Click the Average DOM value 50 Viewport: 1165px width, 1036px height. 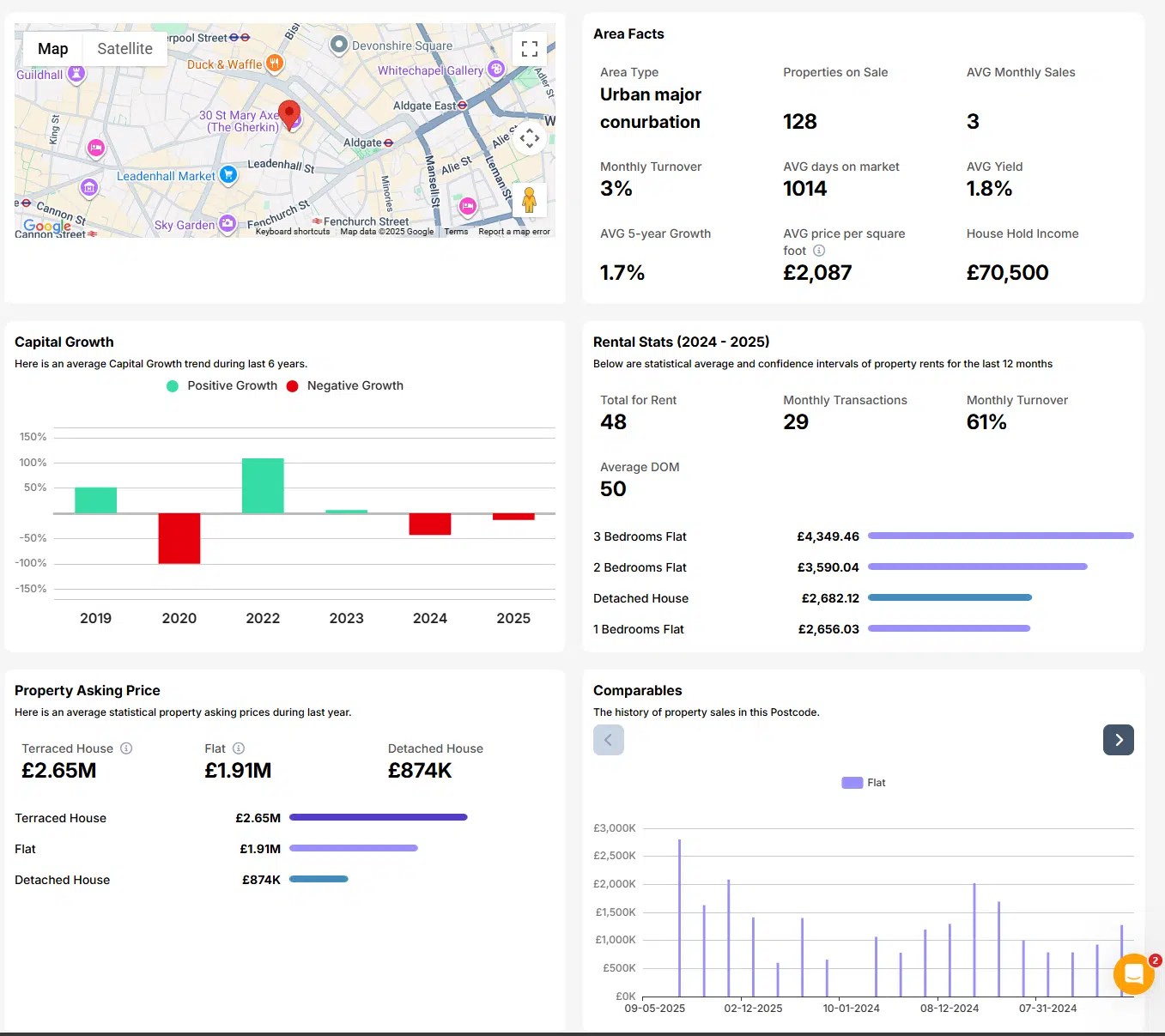pos(613,489)
